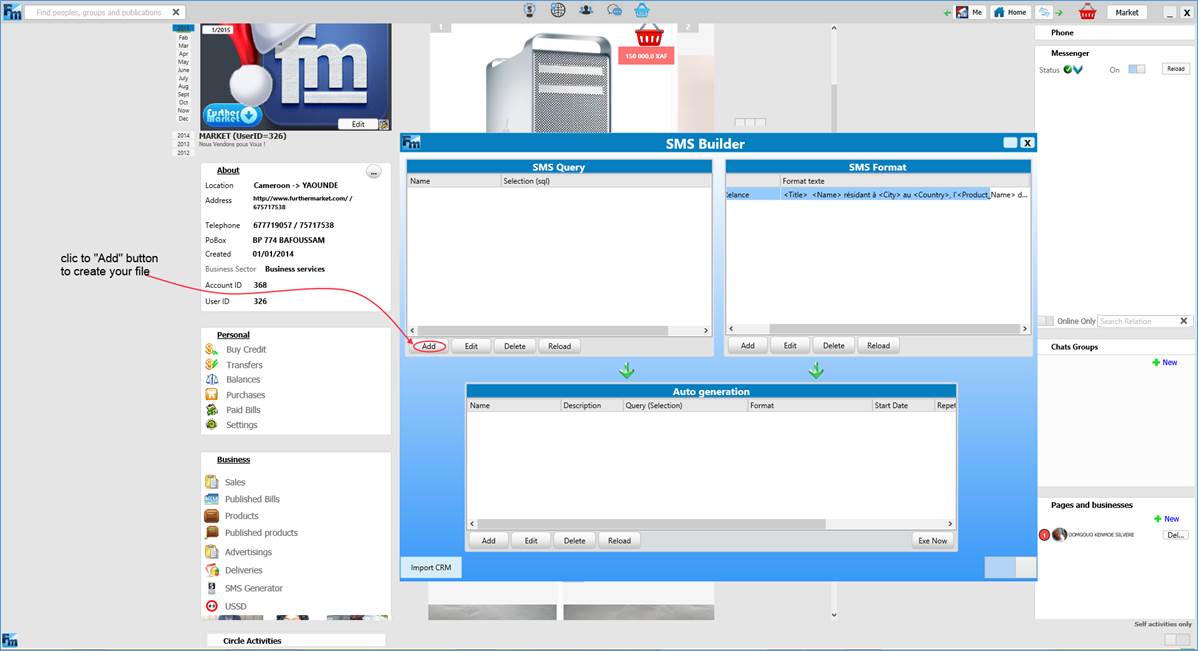Toggle the Online Only switch

1045,321
